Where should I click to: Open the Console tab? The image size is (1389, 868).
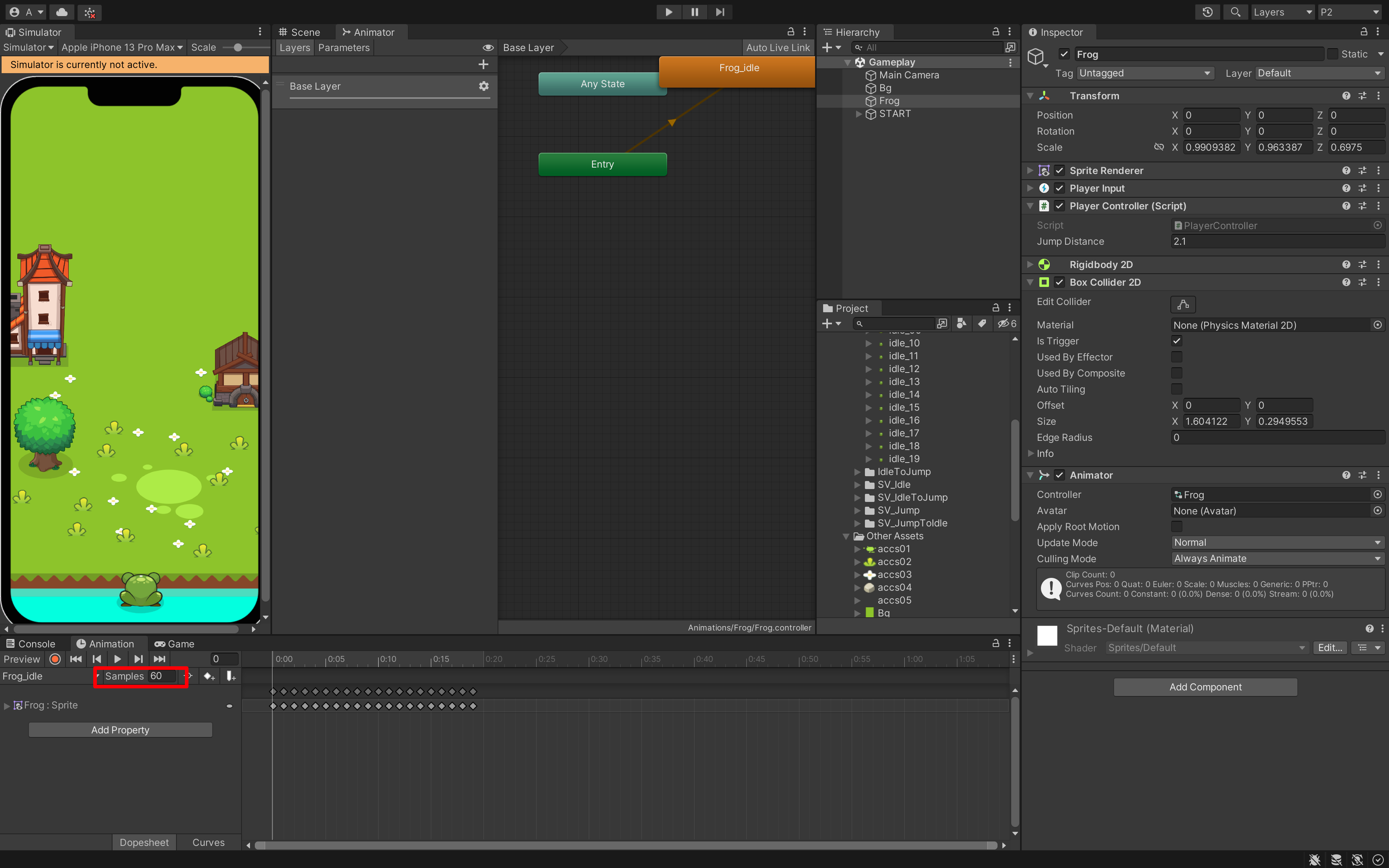31,643
